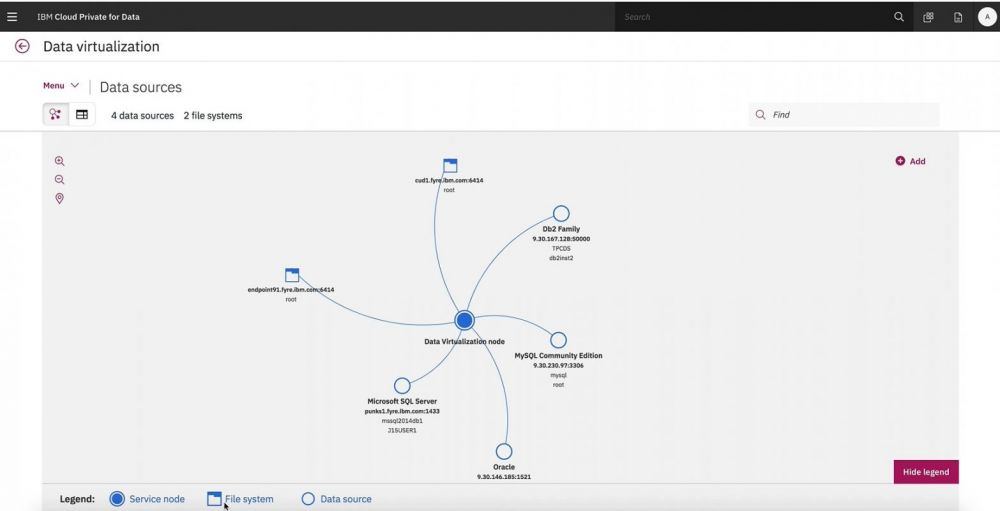Click the 'Data source' legend text
Screen dimensions: 1000x511
(x=346, y=499)
